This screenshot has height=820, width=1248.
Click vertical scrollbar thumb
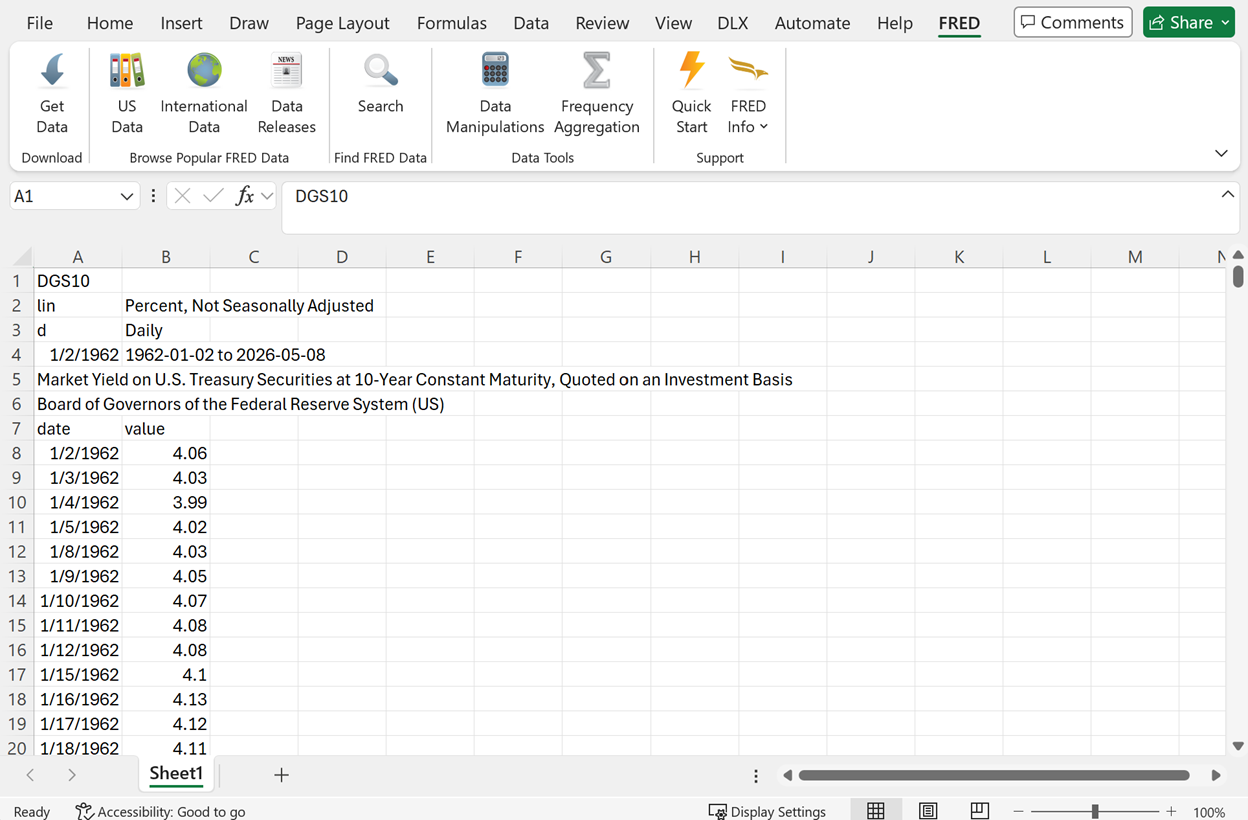pyautogui.click(x=1238, y=276)
